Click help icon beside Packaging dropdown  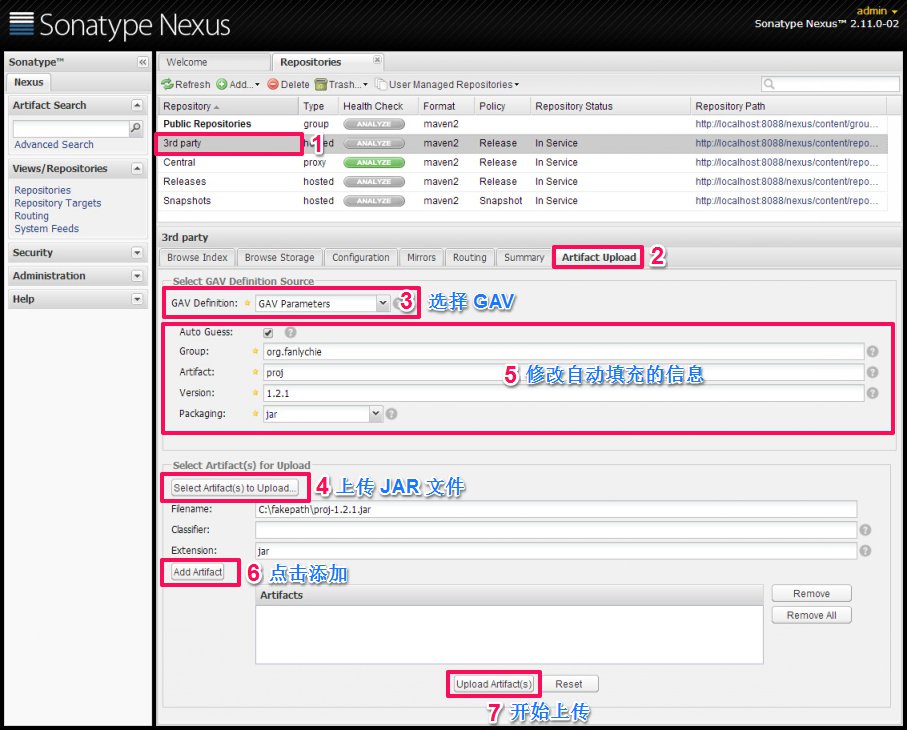click(391, 414)
